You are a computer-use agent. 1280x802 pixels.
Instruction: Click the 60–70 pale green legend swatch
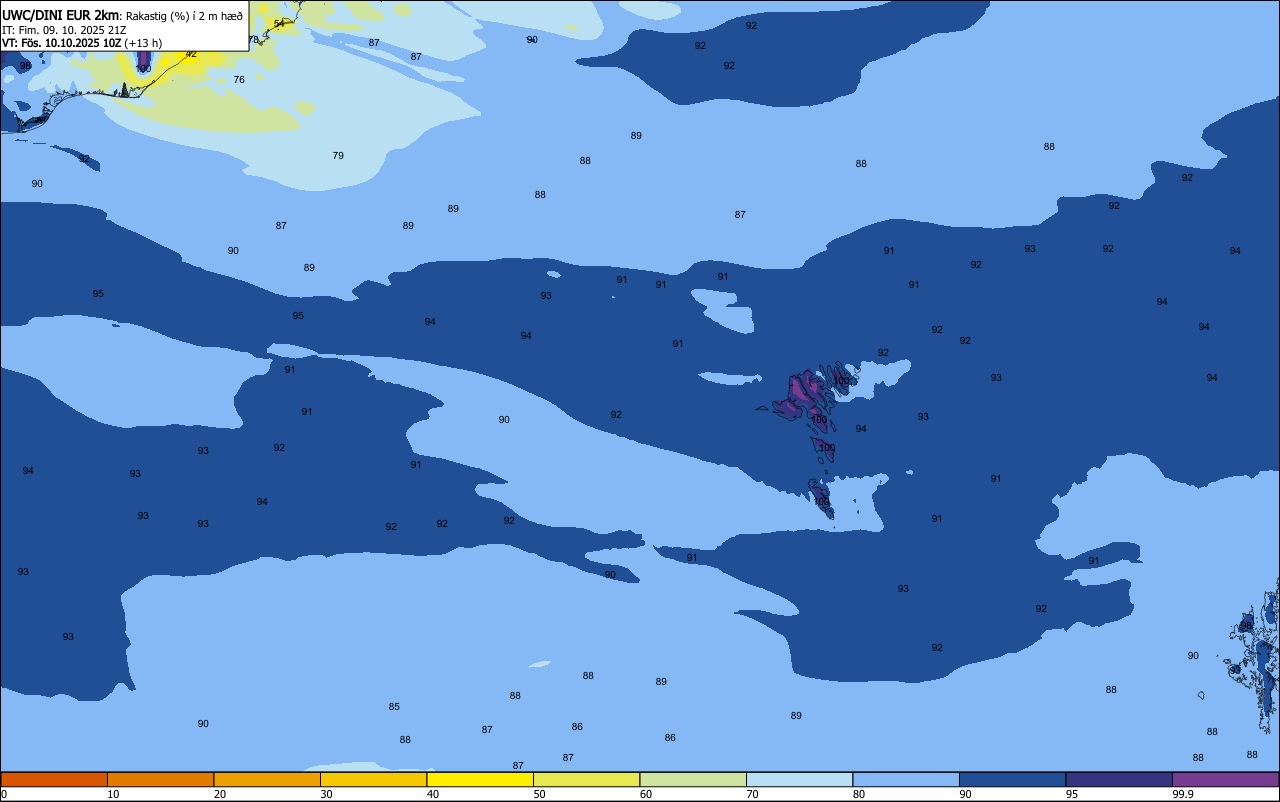(693, 779)
